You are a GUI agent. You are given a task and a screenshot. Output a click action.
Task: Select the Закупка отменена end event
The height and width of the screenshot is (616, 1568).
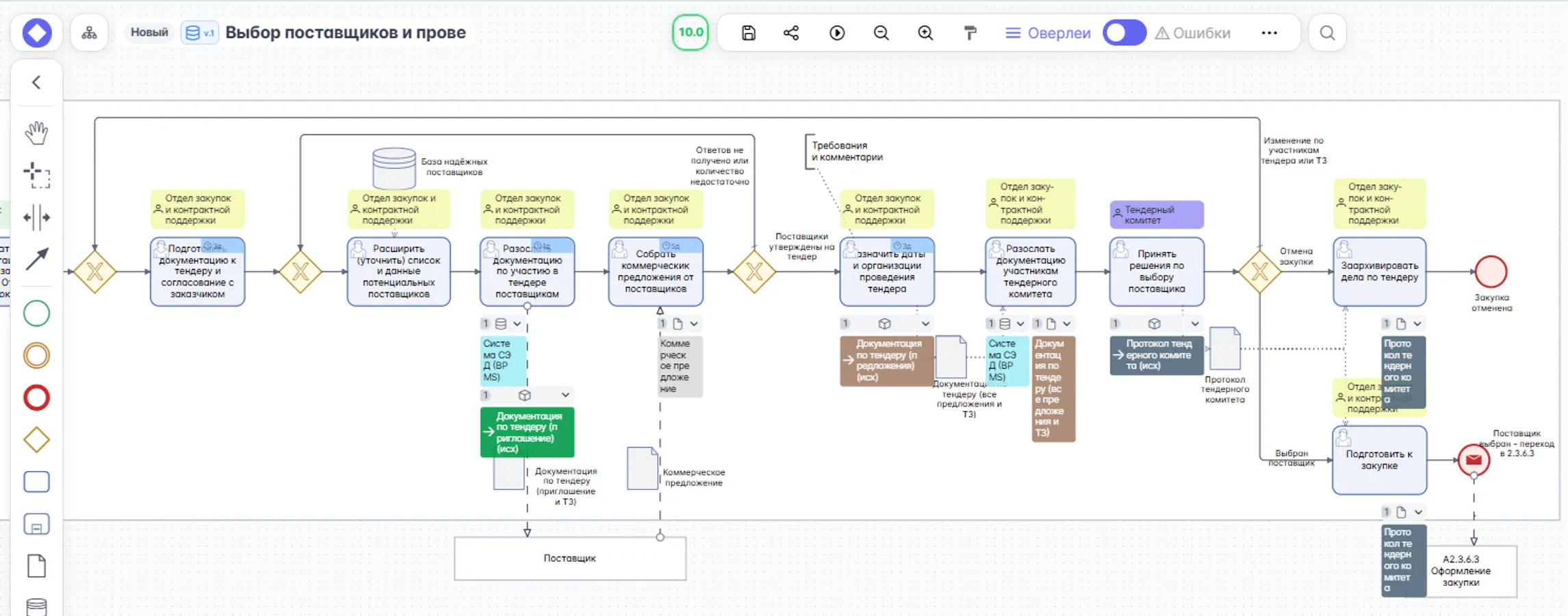coord(1491,272)
